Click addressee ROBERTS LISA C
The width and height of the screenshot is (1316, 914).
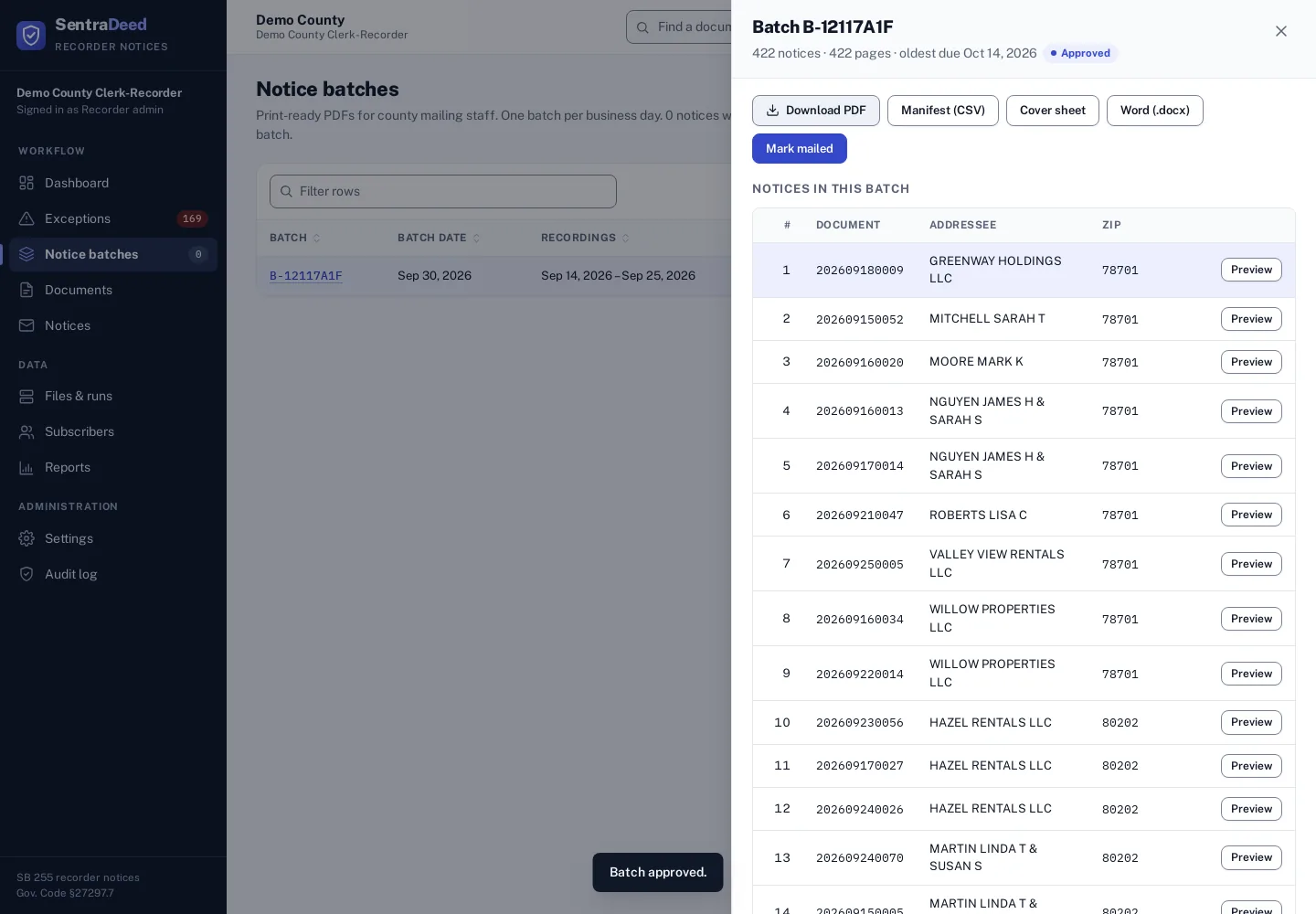point(978,515)
